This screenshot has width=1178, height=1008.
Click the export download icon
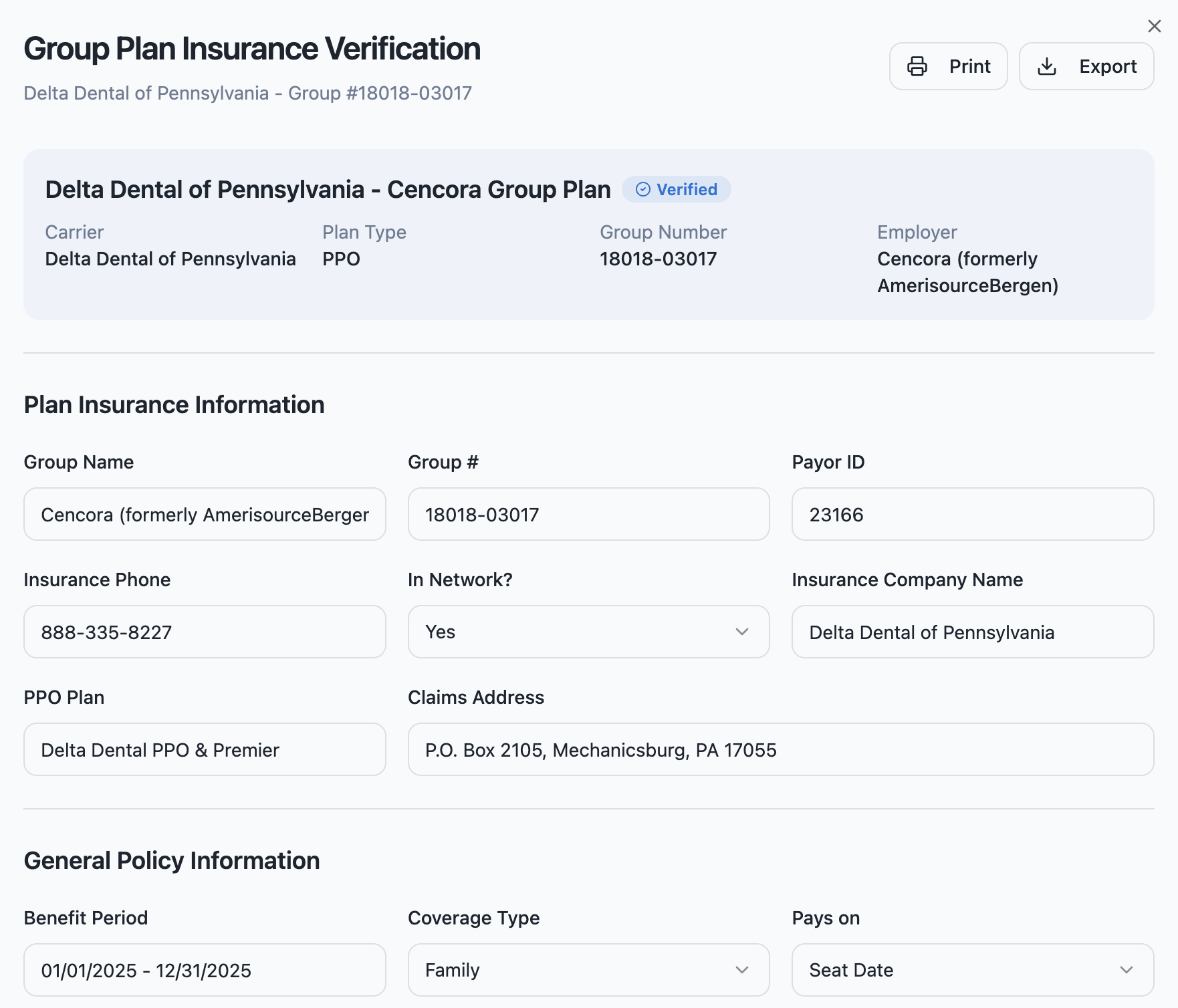coord(1046,66)
